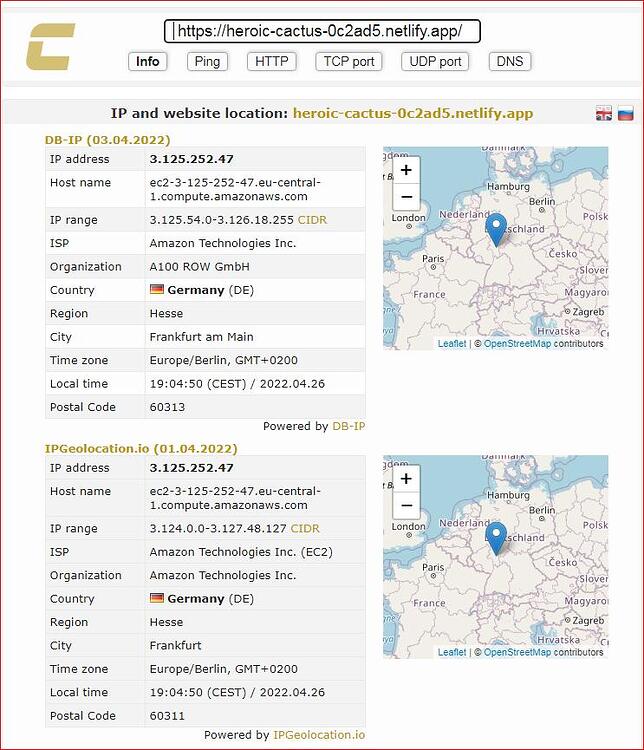The height and width of the screenshot is (750, 644).
Task: Zoom in on the IPGeolocation.io map
Action: pyautogui.click(x=406, y=479)
